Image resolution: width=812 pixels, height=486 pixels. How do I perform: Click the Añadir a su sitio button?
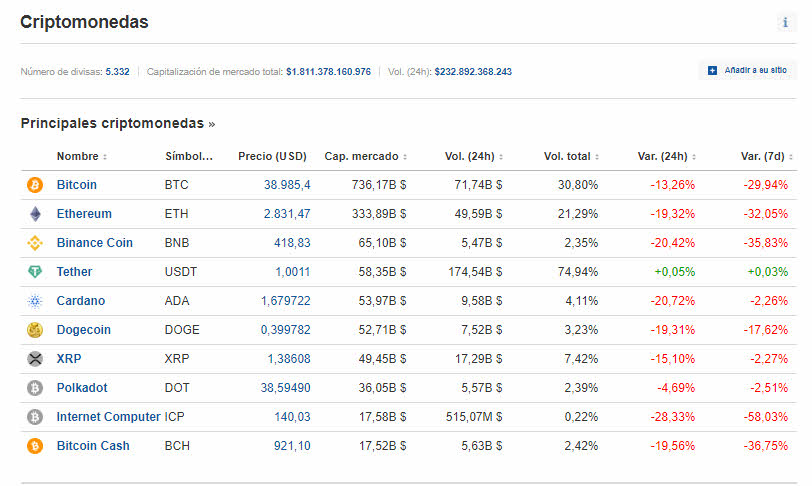click(747, 71)
